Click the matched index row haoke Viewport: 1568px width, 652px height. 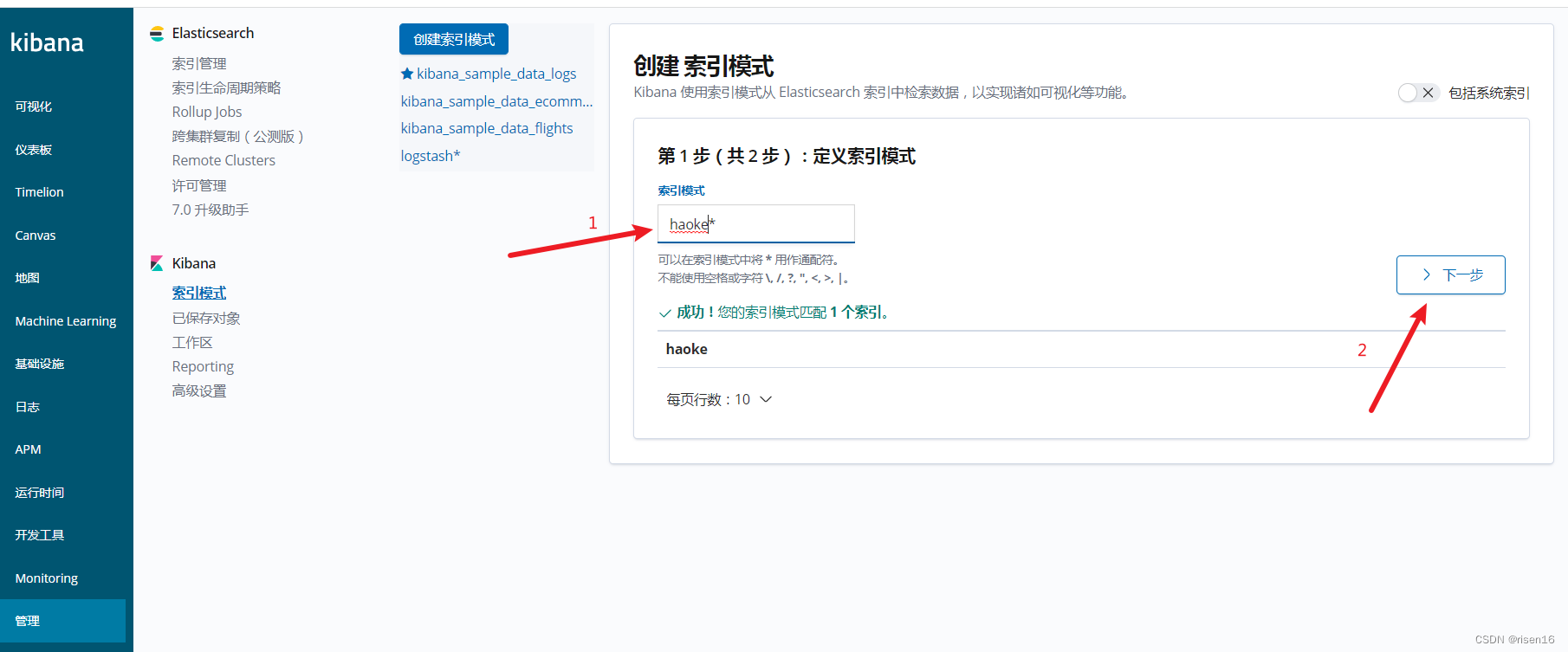click(x=1081, y=349)
